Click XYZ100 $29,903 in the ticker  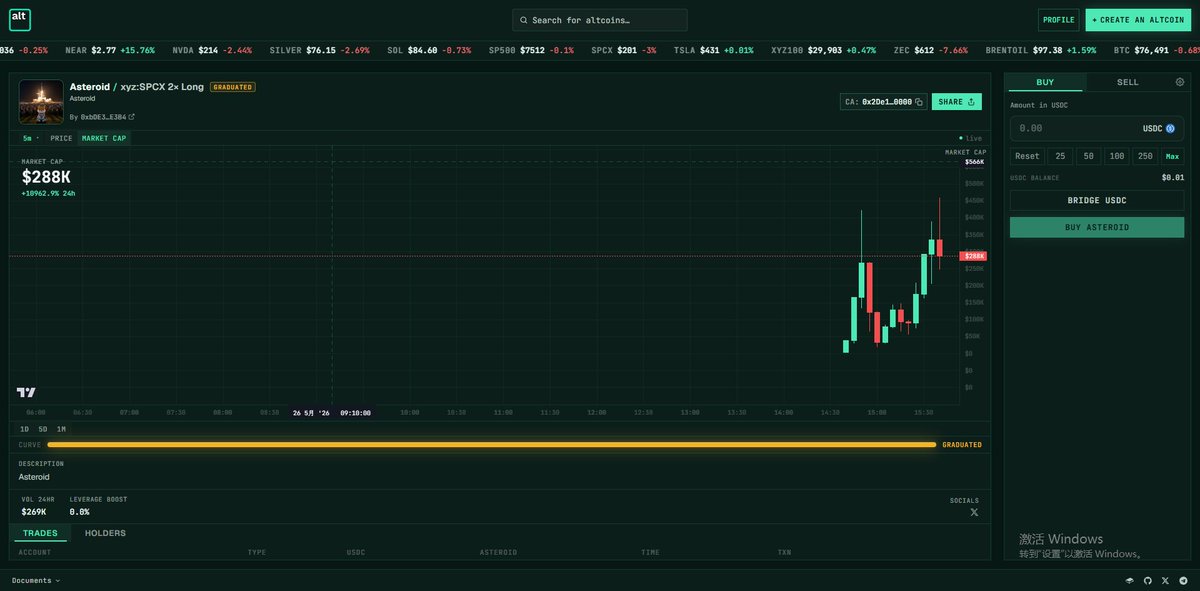pyautogui.click(x=823, y=50)
